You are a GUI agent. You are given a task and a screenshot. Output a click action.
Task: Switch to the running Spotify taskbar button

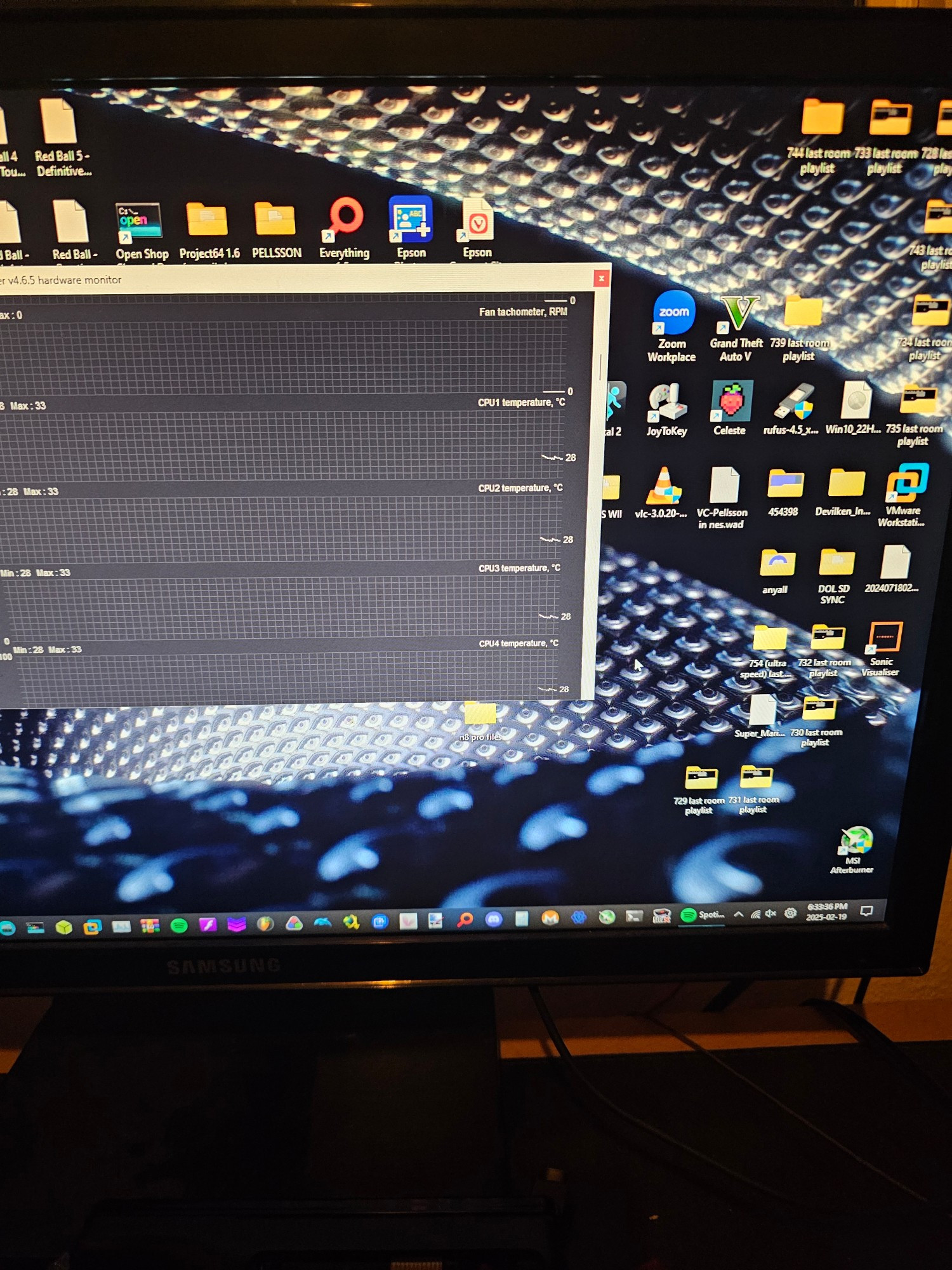click(x=701, y=915)
